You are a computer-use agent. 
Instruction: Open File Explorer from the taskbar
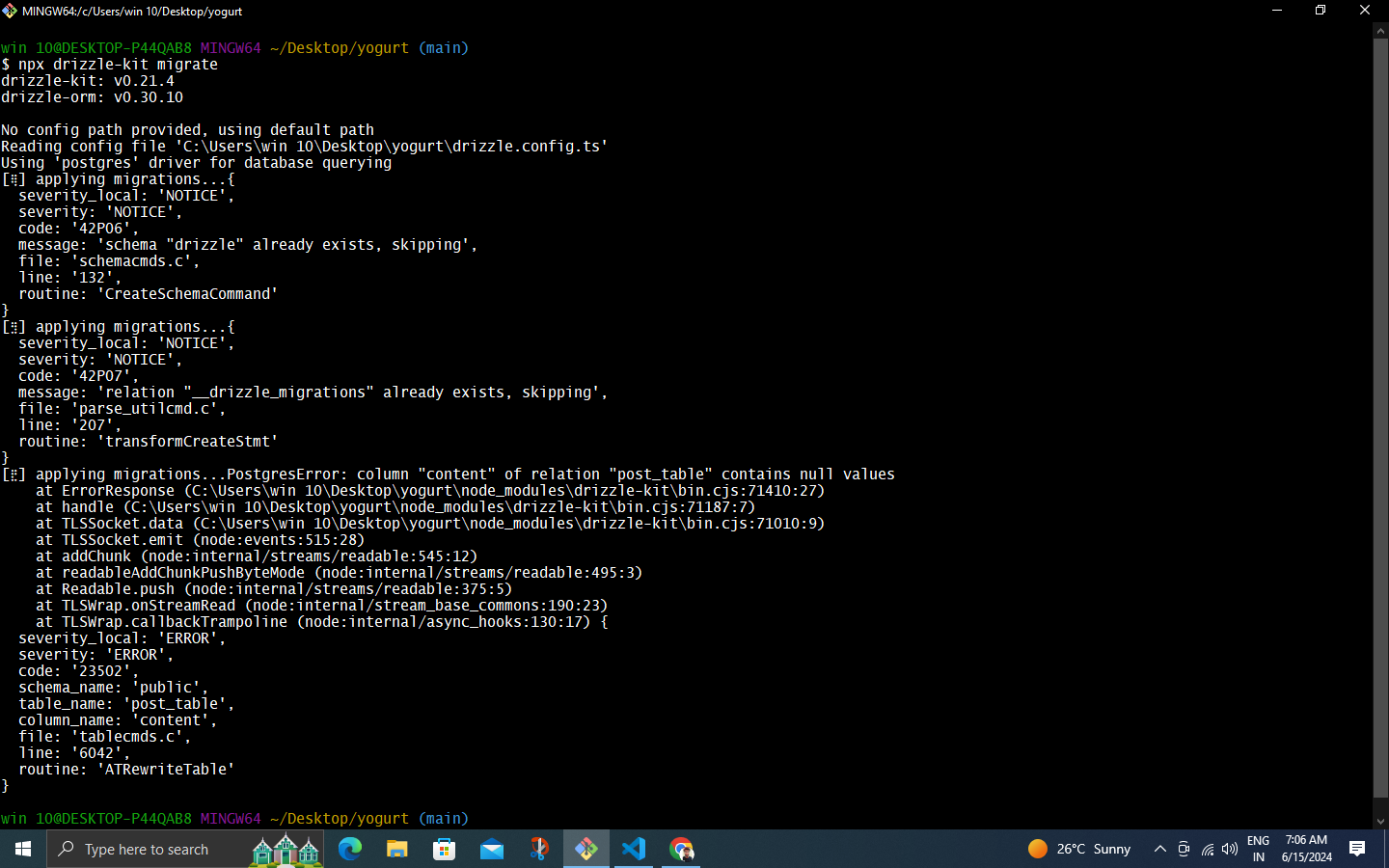397,849
